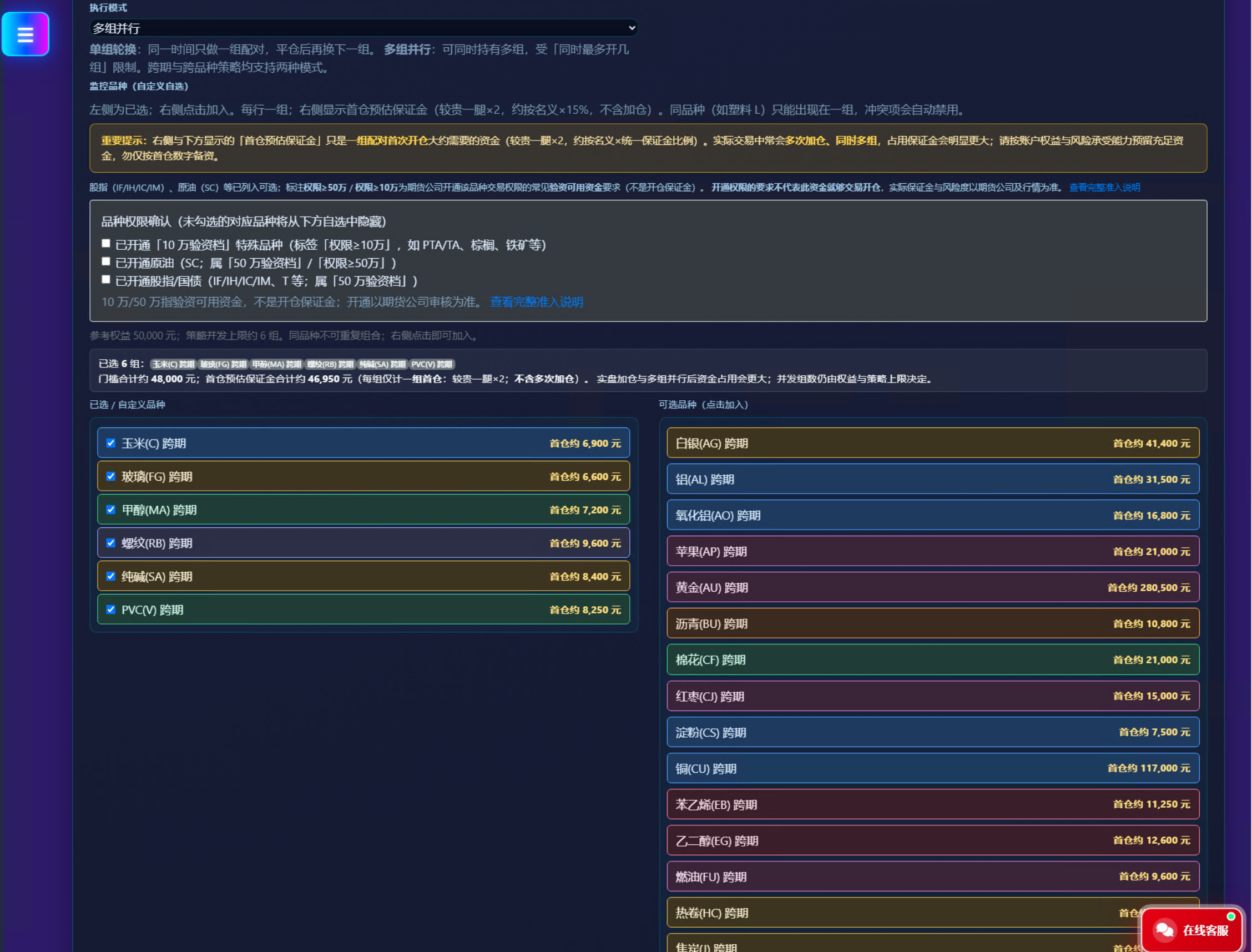Image resolution: width=1252 pixels, height=952 pixels.
Task: Check 已开通原油 (SC) checkbox
Action: (x=106, y=262)
